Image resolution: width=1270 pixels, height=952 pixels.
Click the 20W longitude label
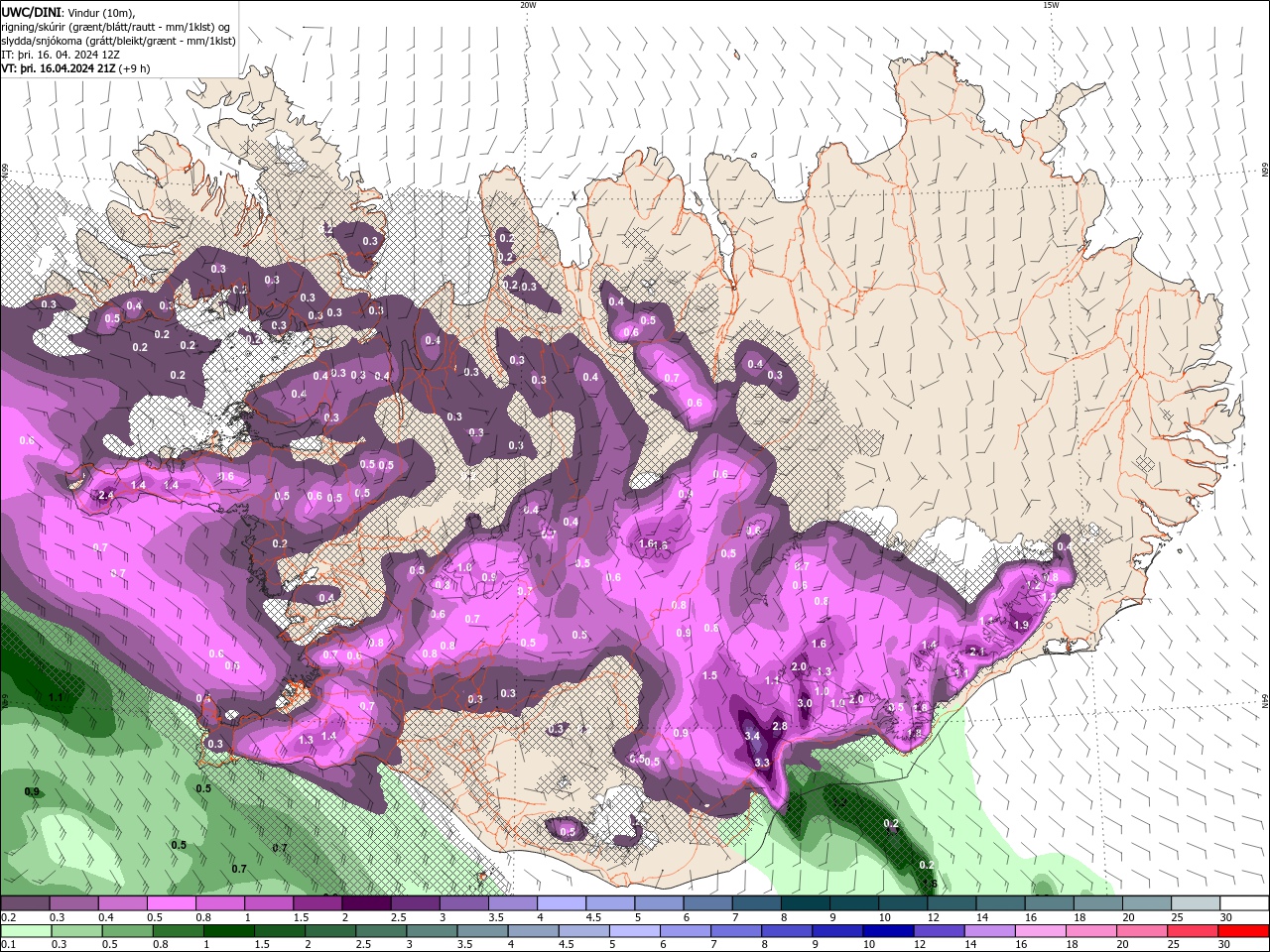(x=528, y=5)
